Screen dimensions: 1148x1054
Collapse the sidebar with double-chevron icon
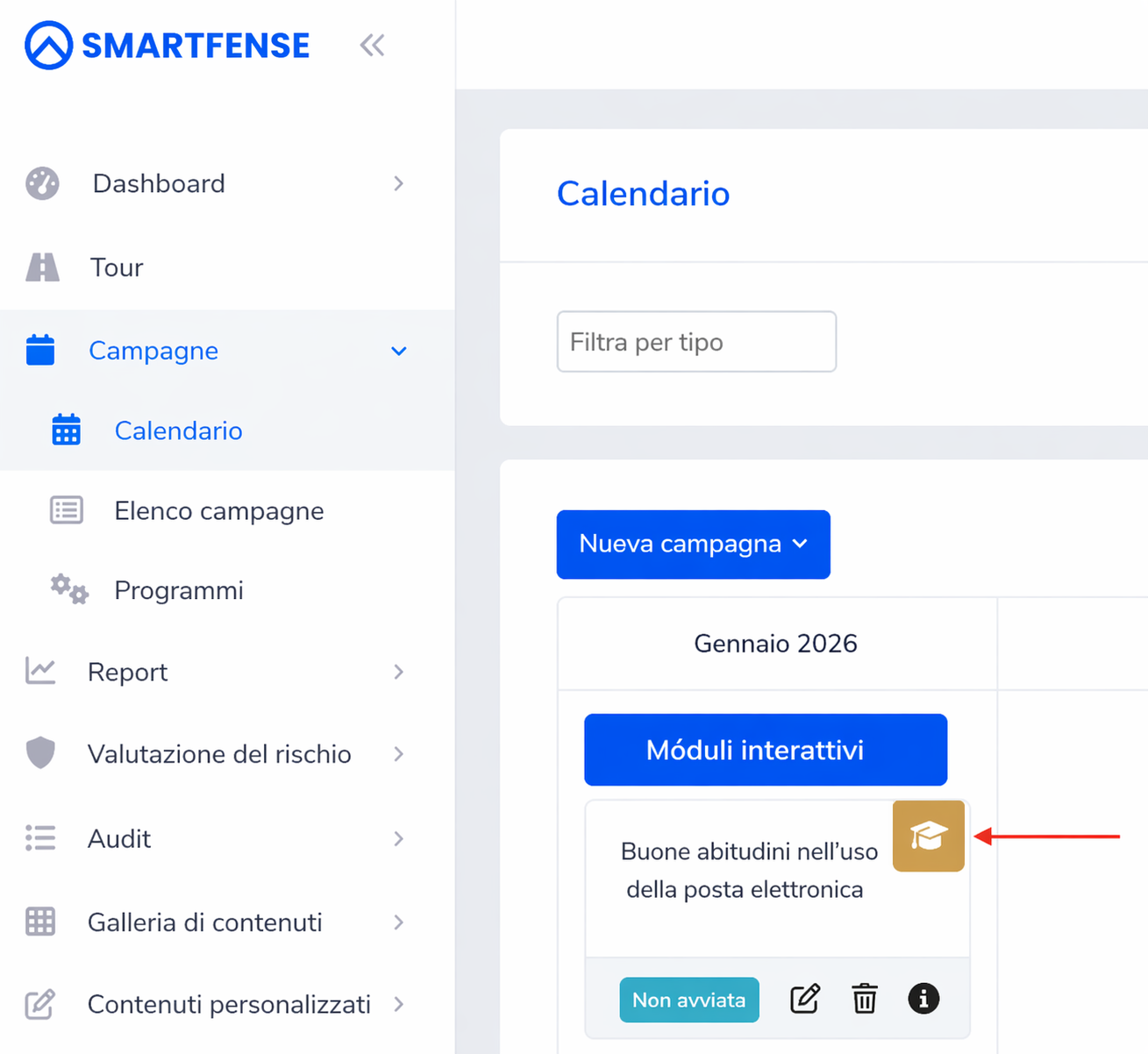[372, 46]
